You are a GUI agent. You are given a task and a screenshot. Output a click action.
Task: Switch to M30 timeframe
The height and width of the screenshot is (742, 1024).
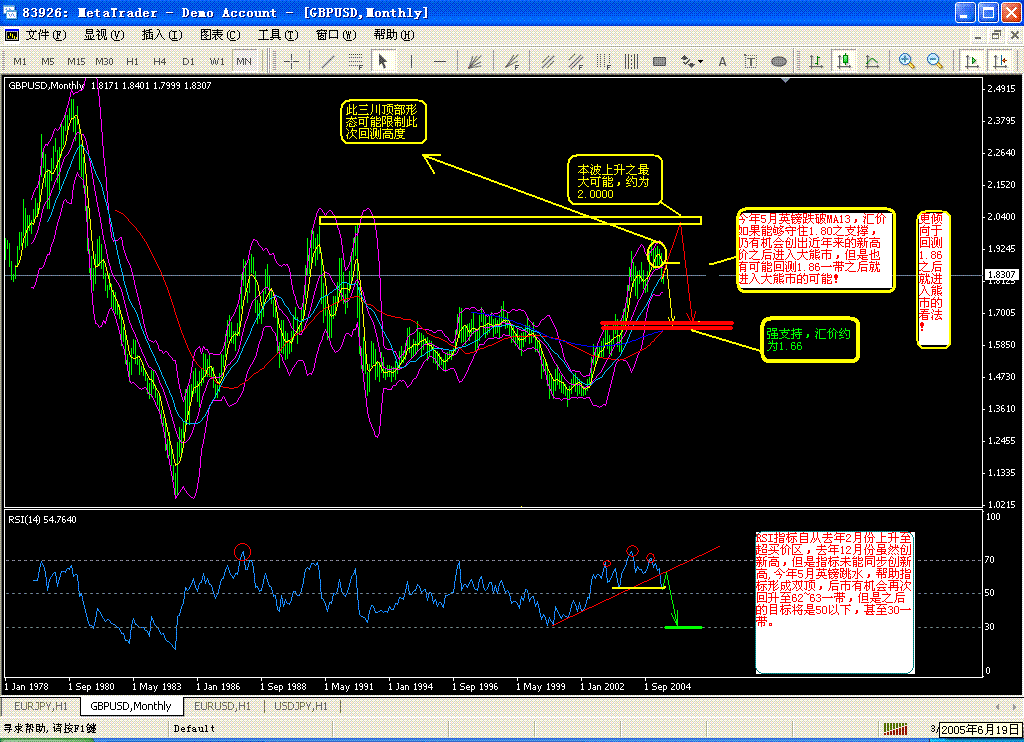click(104, 61)
